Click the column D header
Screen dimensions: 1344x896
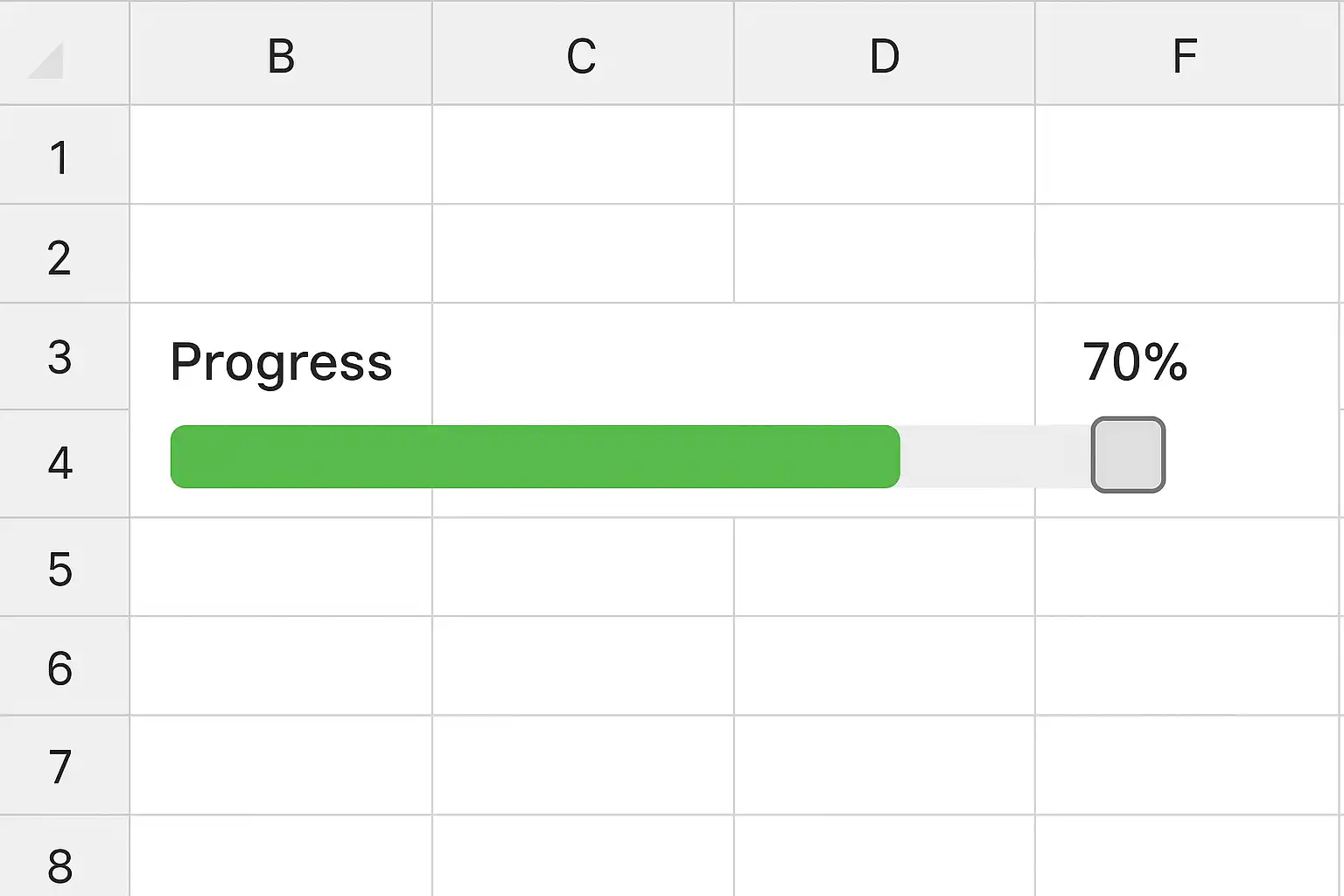point(884,56)
